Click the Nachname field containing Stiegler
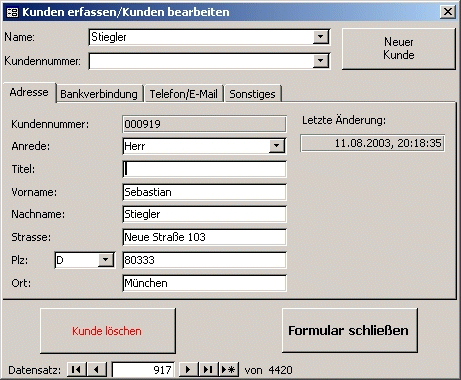The image size is (461, 380). click(x=204, y=214)
